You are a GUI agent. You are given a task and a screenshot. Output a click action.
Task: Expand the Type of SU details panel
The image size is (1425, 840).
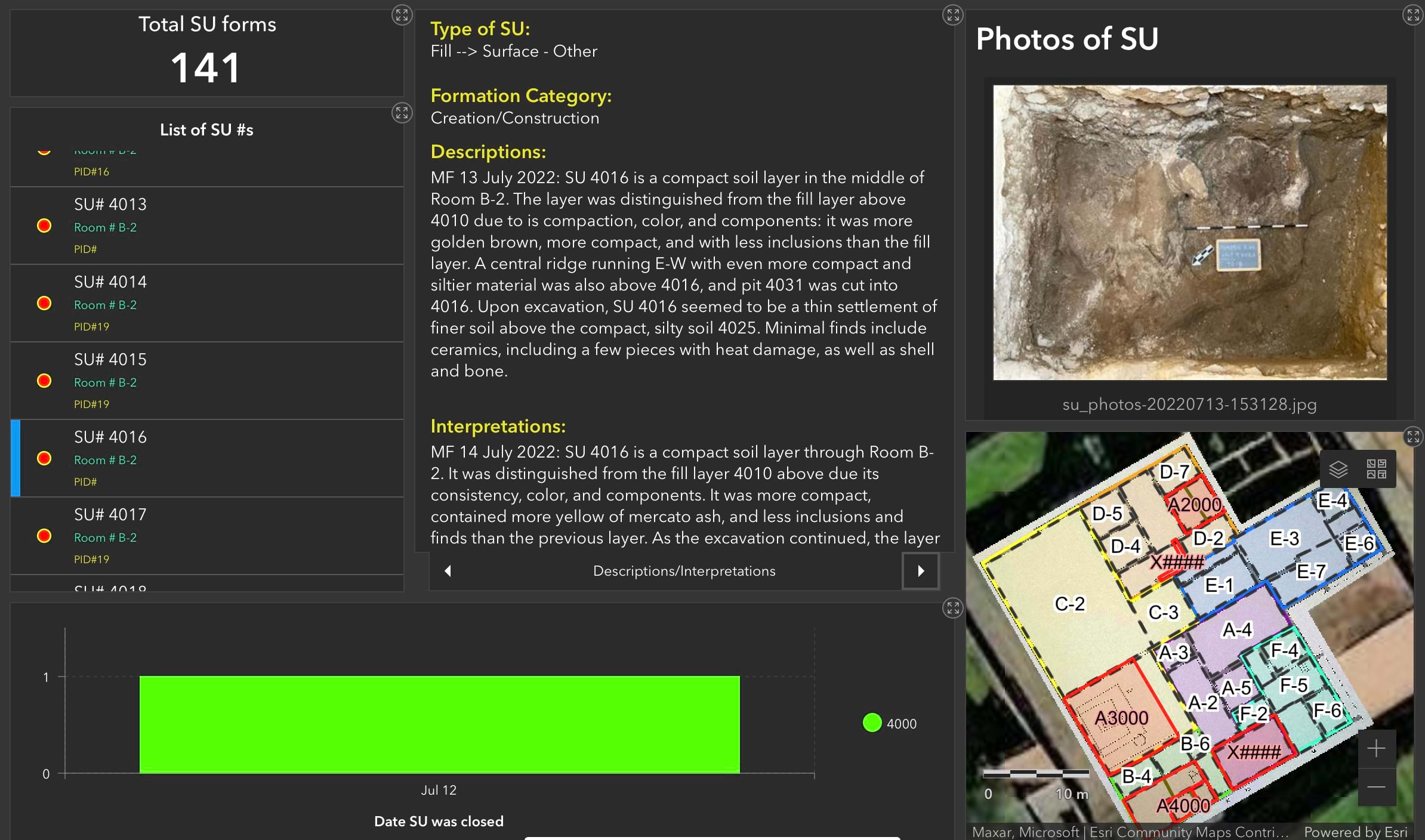[x=952, y=15]
